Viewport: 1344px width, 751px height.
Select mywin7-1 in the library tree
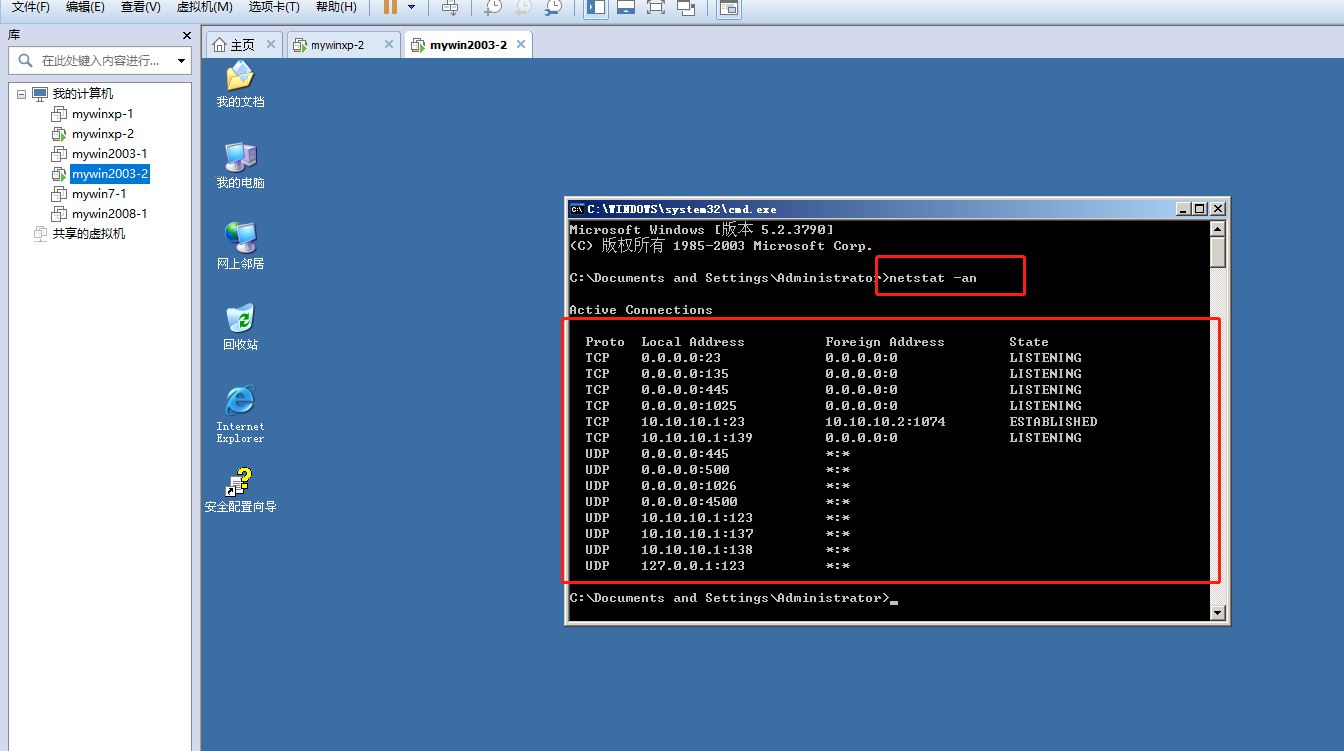click(x=92, y=193)
